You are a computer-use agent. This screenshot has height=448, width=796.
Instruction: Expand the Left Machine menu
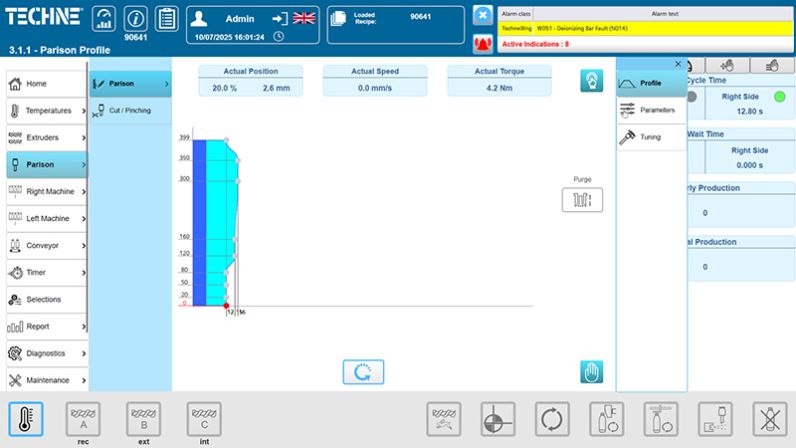[x=47, y=218]
